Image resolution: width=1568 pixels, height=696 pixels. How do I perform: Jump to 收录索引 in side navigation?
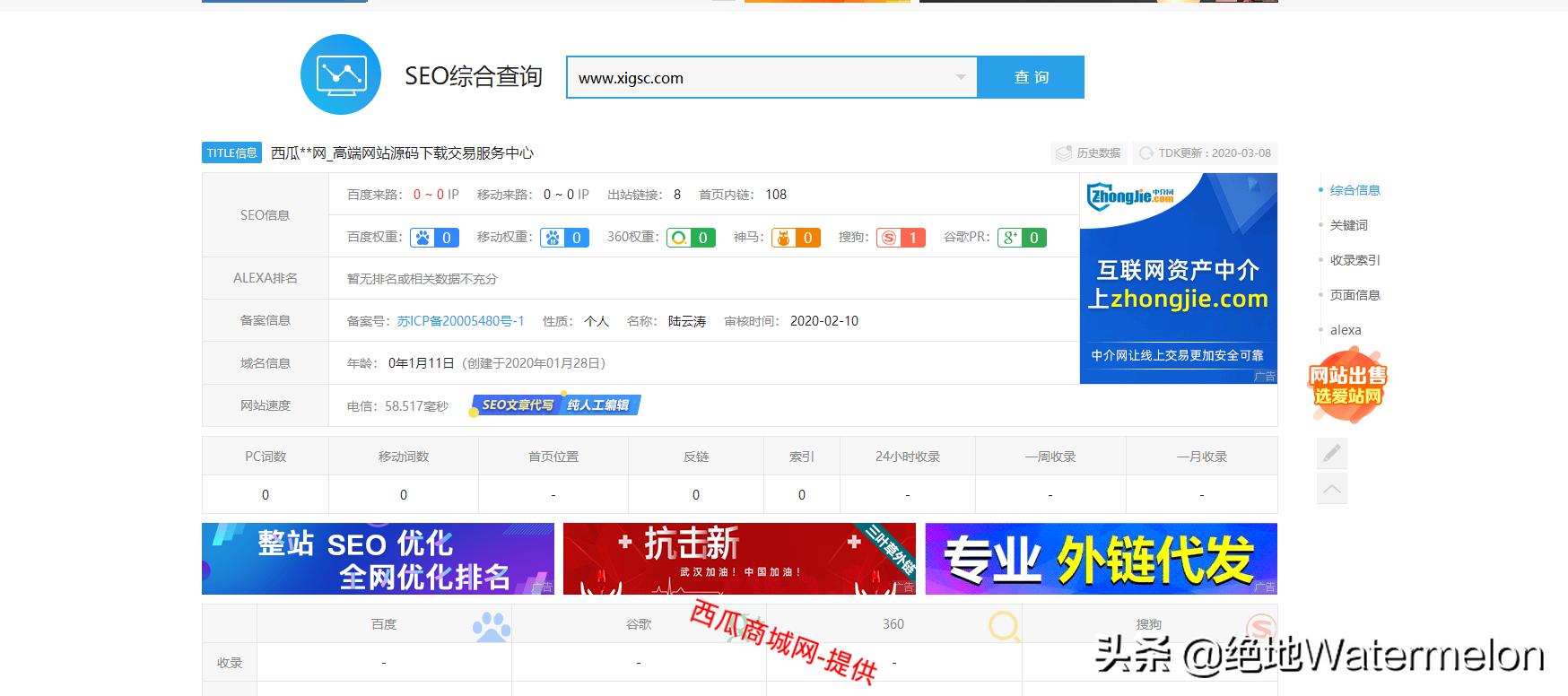[1355, 260]
